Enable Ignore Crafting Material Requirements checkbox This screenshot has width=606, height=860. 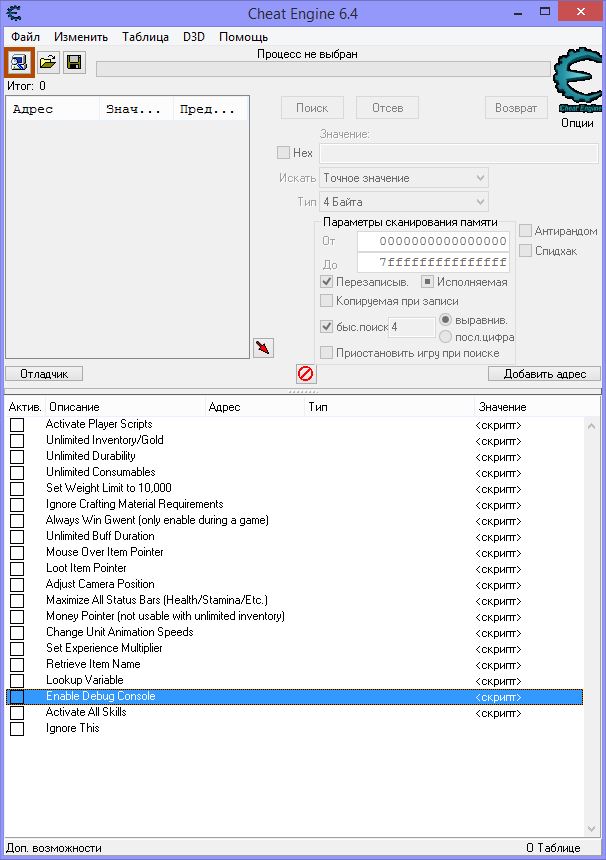tap(17, 504)
